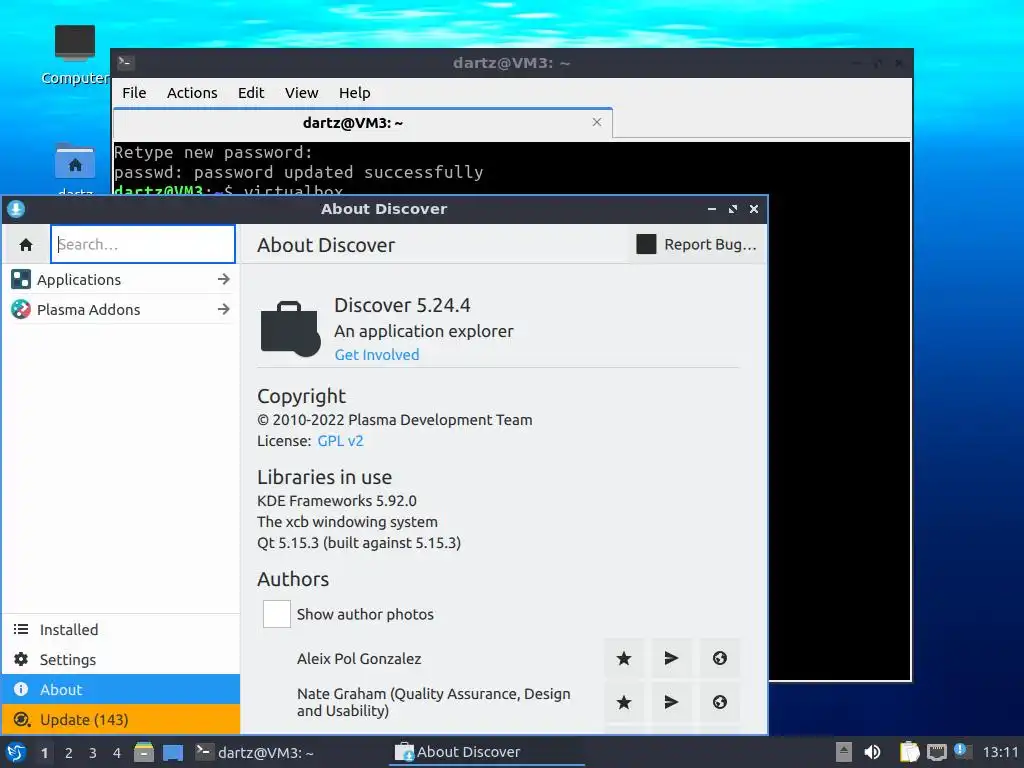The width and height of the screenshot is (1024, 768).
Task: Switch to workspace 1
Action: click(x=44, y=753)
